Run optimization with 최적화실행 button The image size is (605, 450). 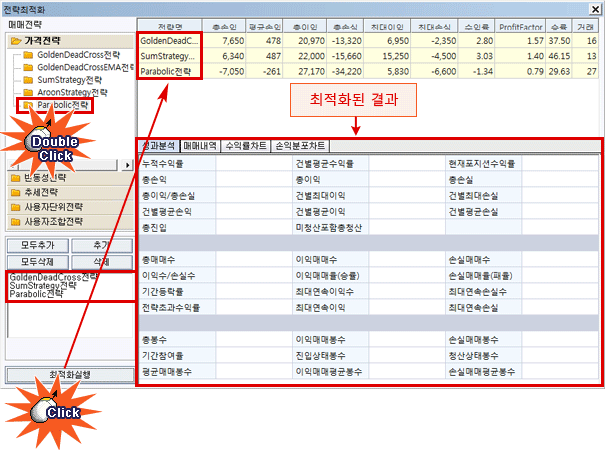[x=69, y=374]
